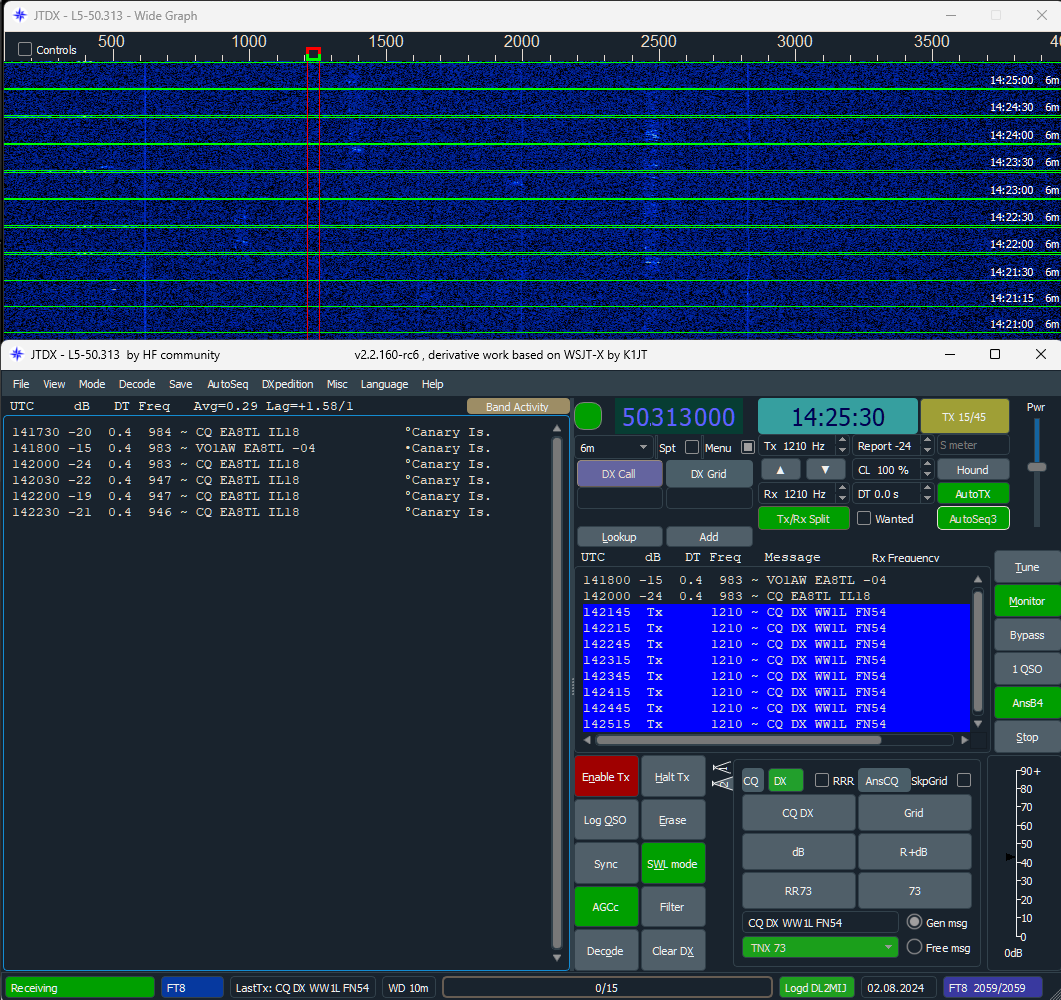Enable the Wanted checkbox
Screen dimensions: 1061x1000
tap(863, 518)
